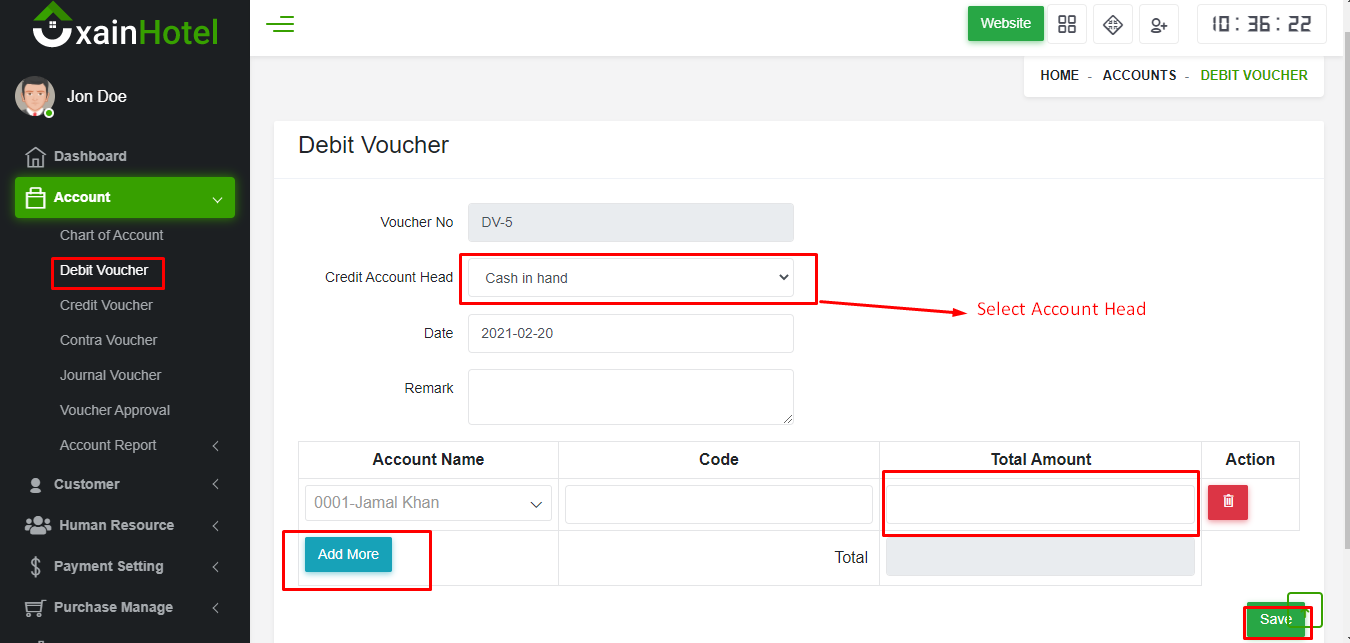1350x643 pixels.
Task: Click the green Website button
Action: 1005,24
